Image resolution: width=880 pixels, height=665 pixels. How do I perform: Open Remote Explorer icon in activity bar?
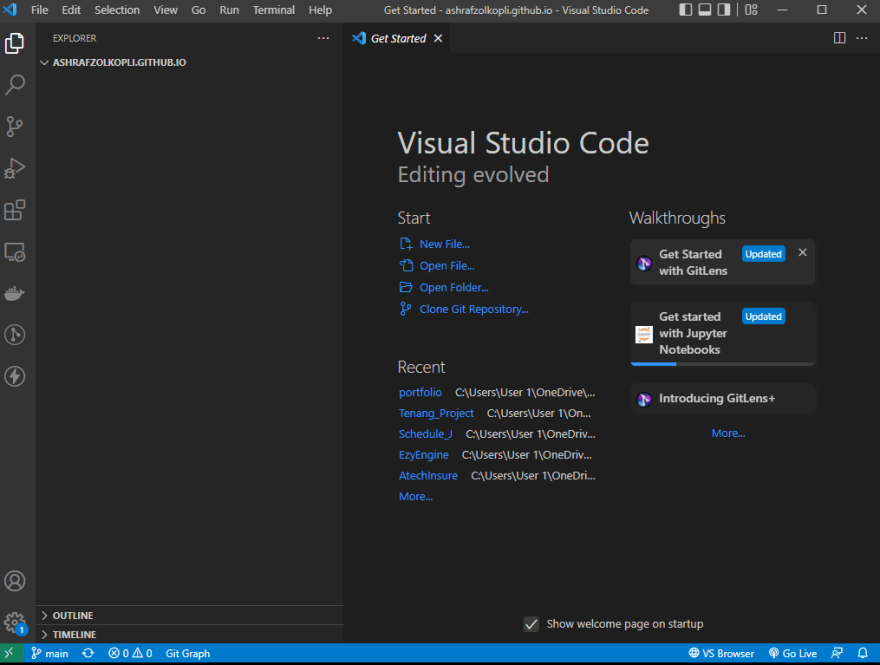[15, 252]
